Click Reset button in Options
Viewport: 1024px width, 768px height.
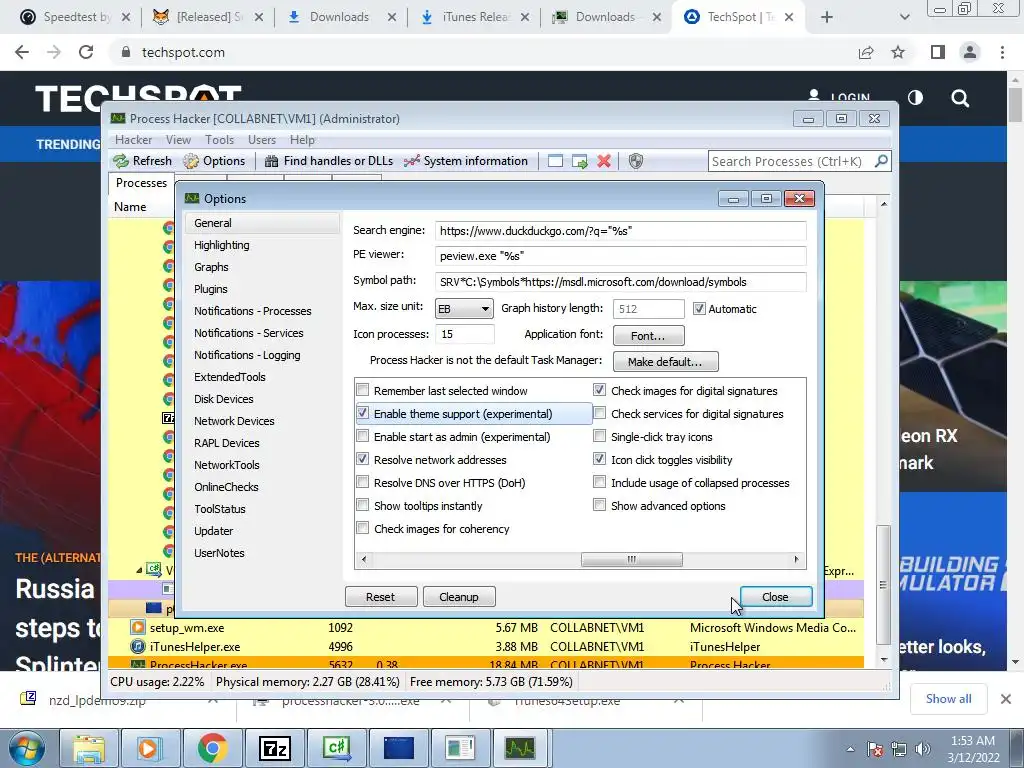pos(381,597)
